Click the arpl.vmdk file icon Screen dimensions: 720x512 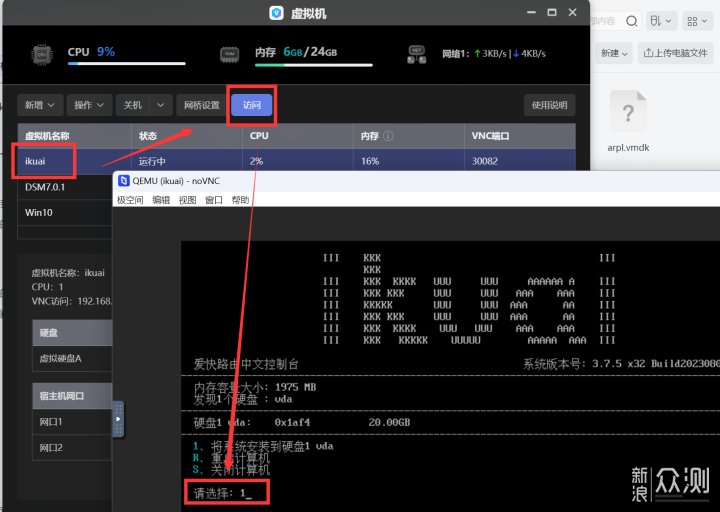(x=628, y=112)
